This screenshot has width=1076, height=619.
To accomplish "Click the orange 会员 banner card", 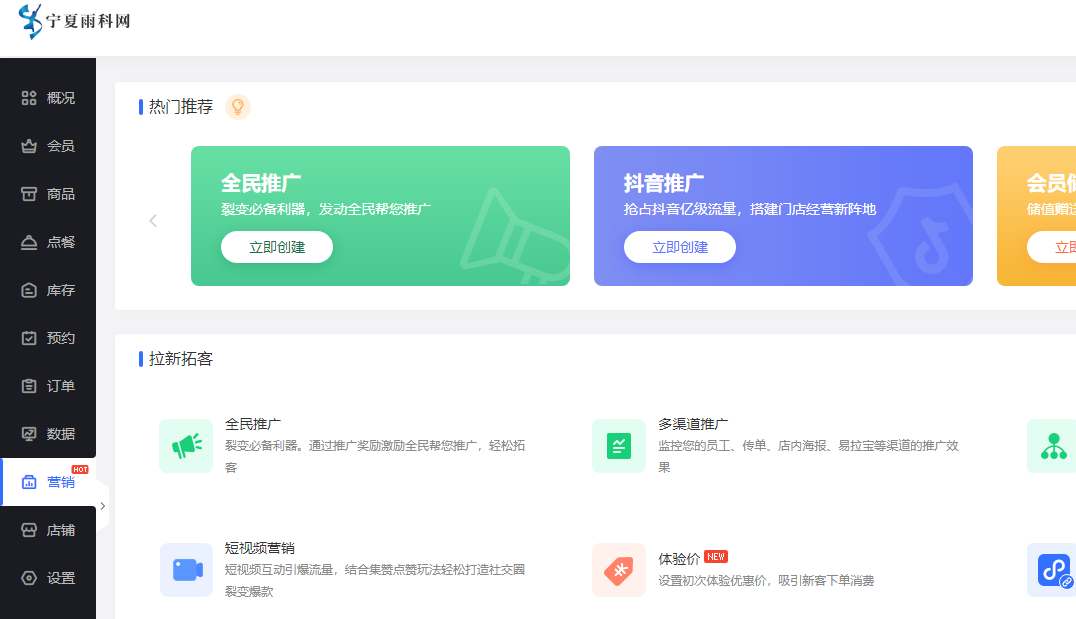I will 1036,216.
